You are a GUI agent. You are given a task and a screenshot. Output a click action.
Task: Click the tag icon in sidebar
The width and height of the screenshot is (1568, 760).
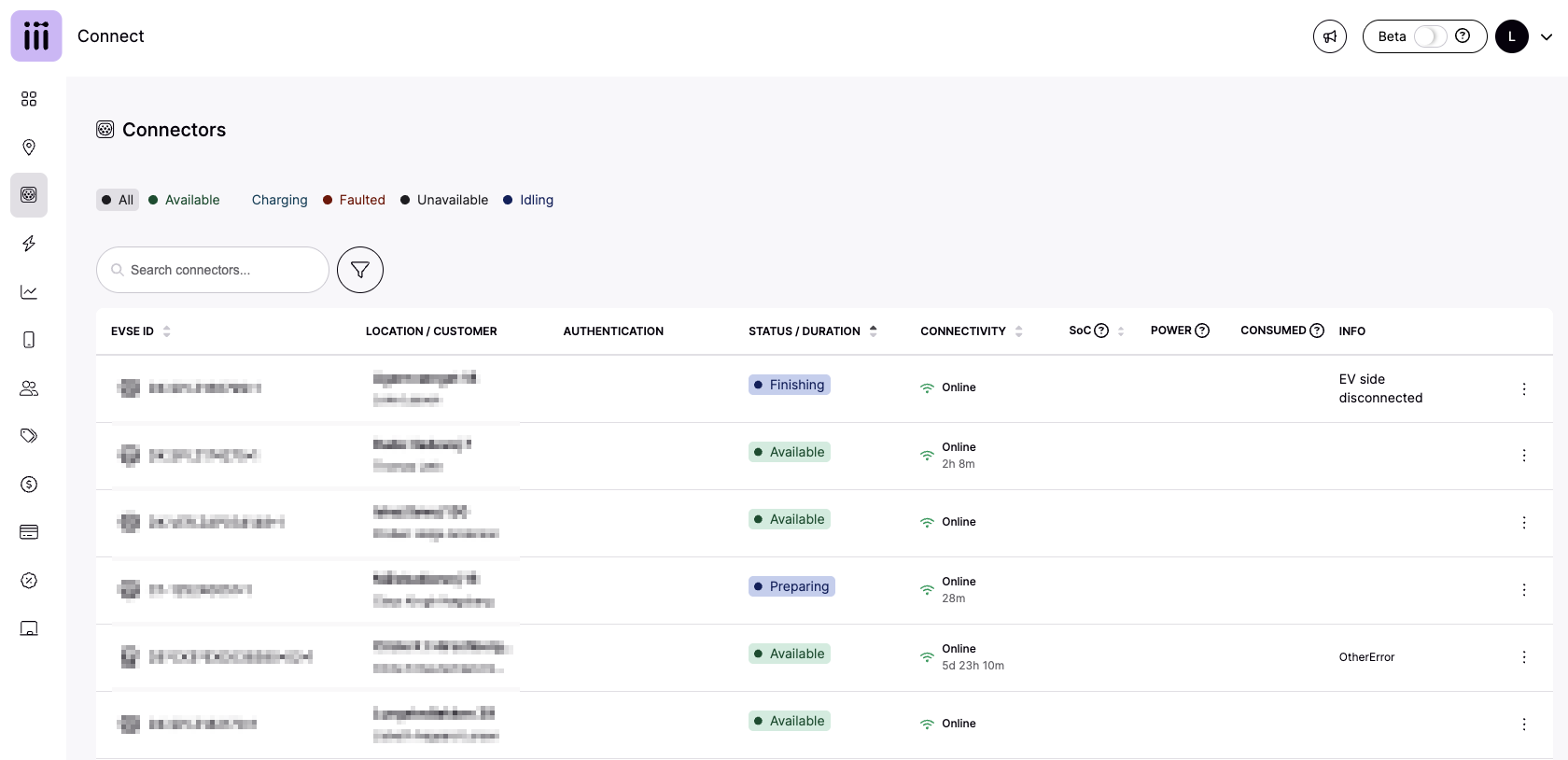[29, 436]
